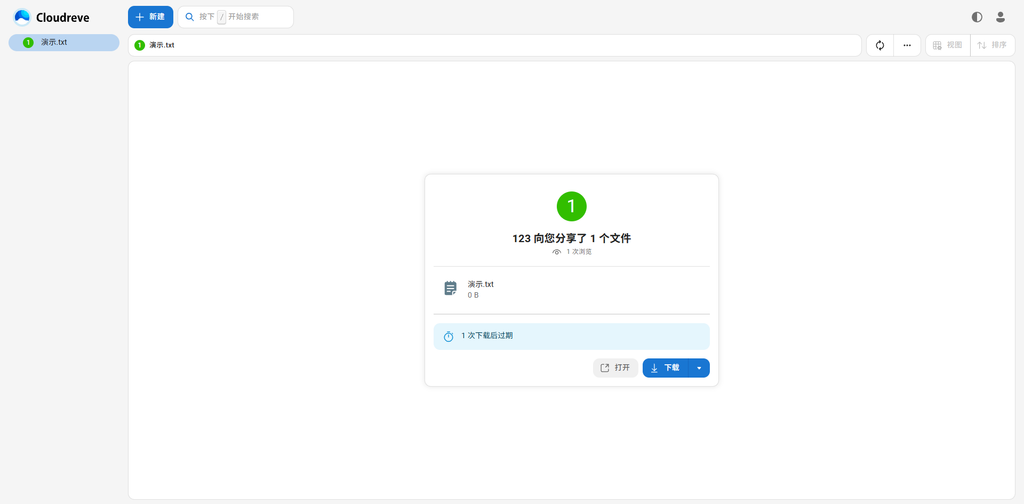Screen dimensions: 1024x504
Task: Toggle dark mode with the half-circle icon
Action: [977, 17]
